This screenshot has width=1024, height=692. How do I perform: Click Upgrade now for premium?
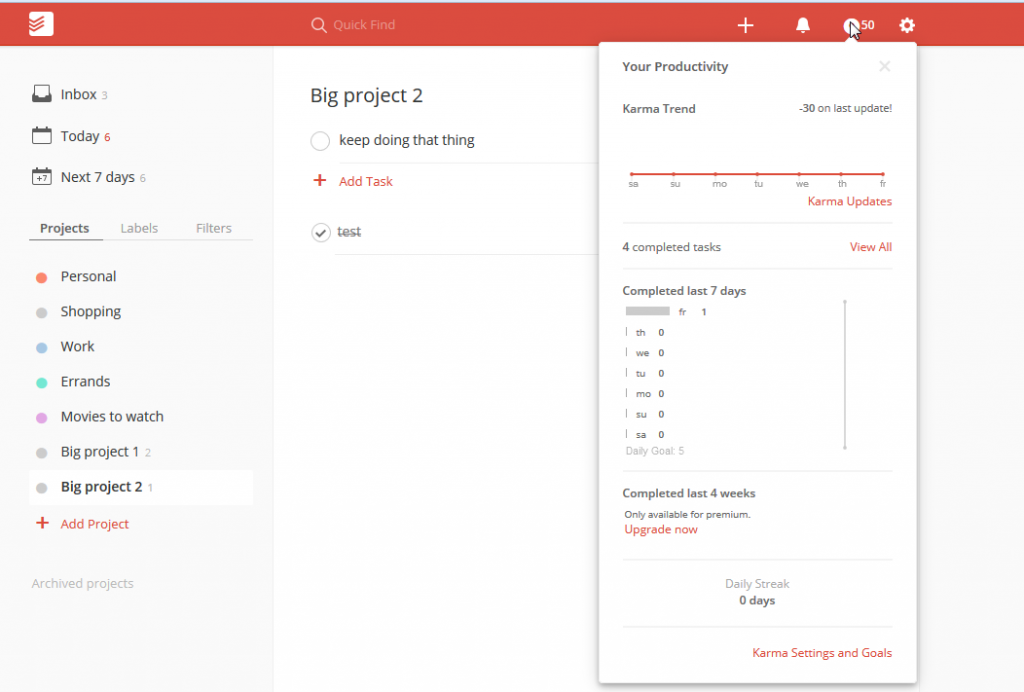click(x=660, y=530)
